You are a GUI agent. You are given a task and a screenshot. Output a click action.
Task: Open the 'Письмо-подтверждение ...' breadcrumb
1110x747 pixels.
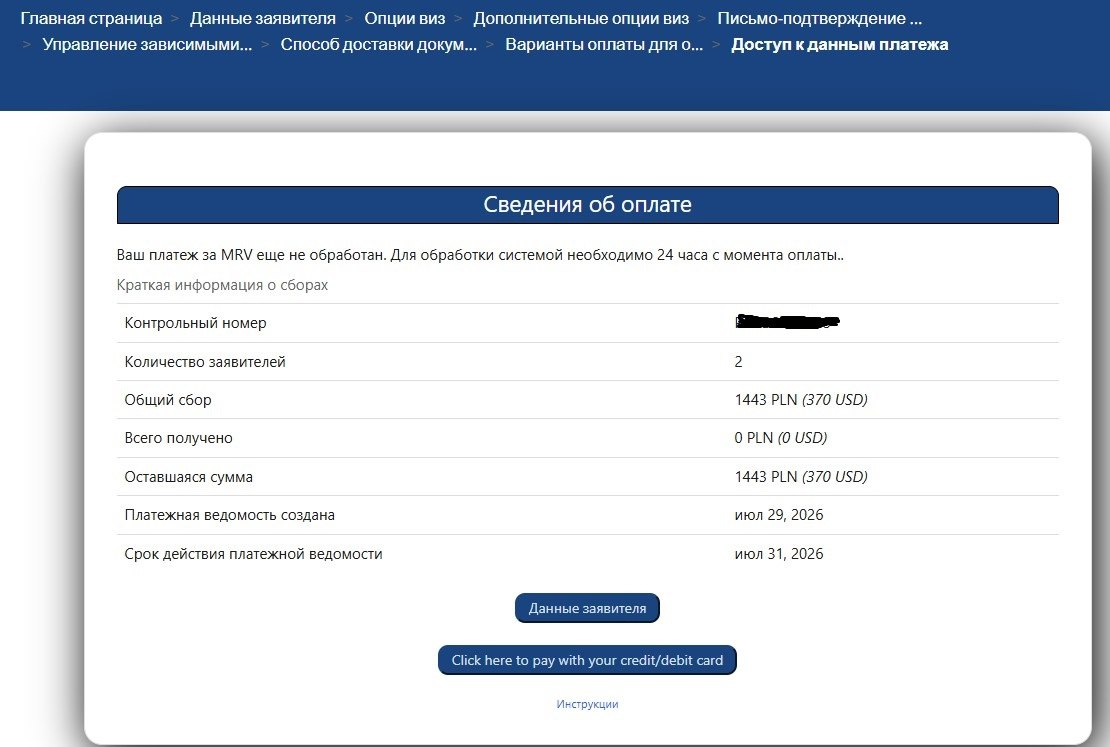pos(820,18)
